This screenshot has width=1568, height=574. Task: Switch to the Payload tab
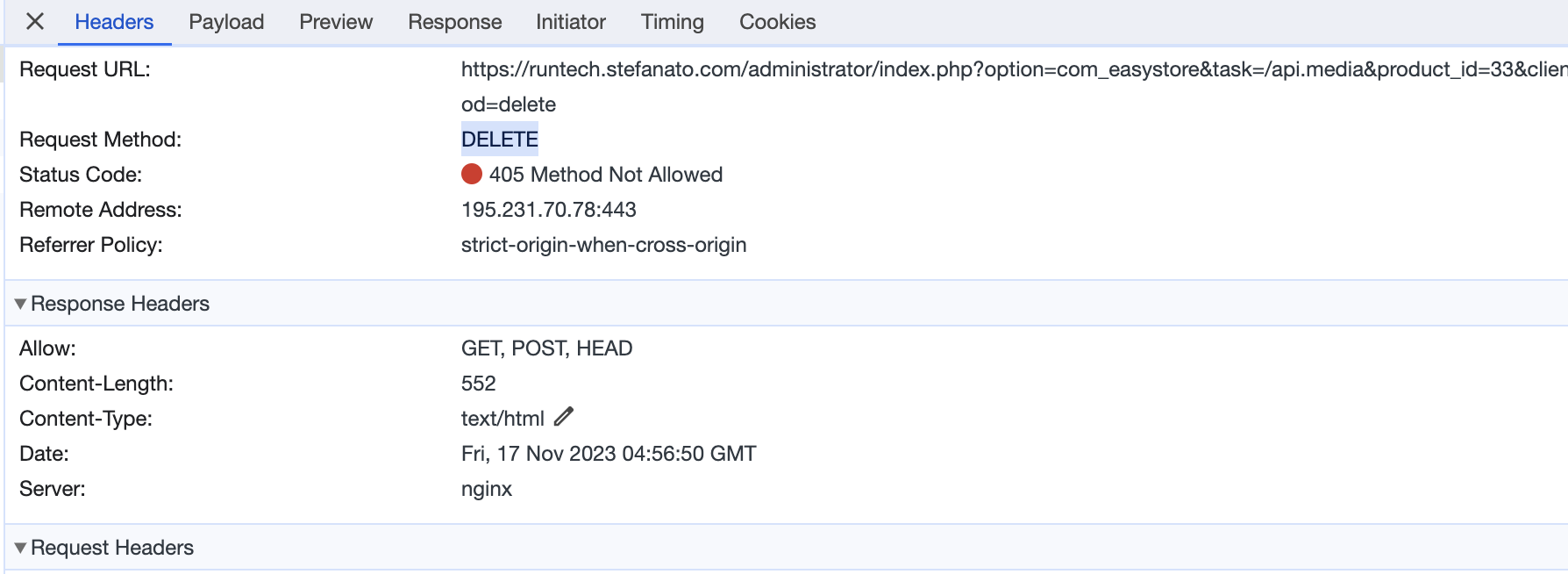click(x=226, y=22)
